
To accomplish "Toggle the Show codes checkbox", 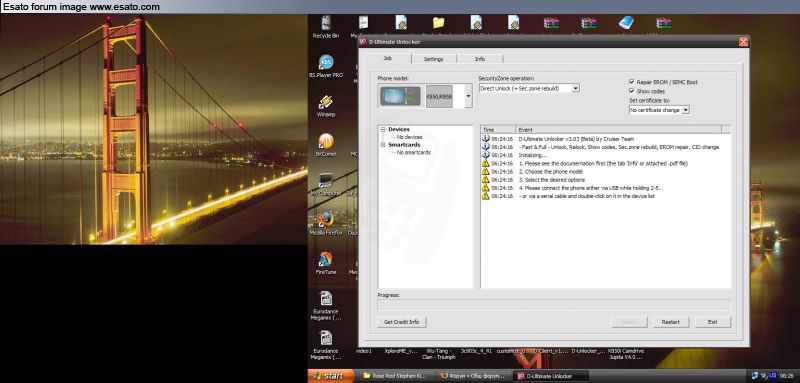I will [x=632, y=91].
